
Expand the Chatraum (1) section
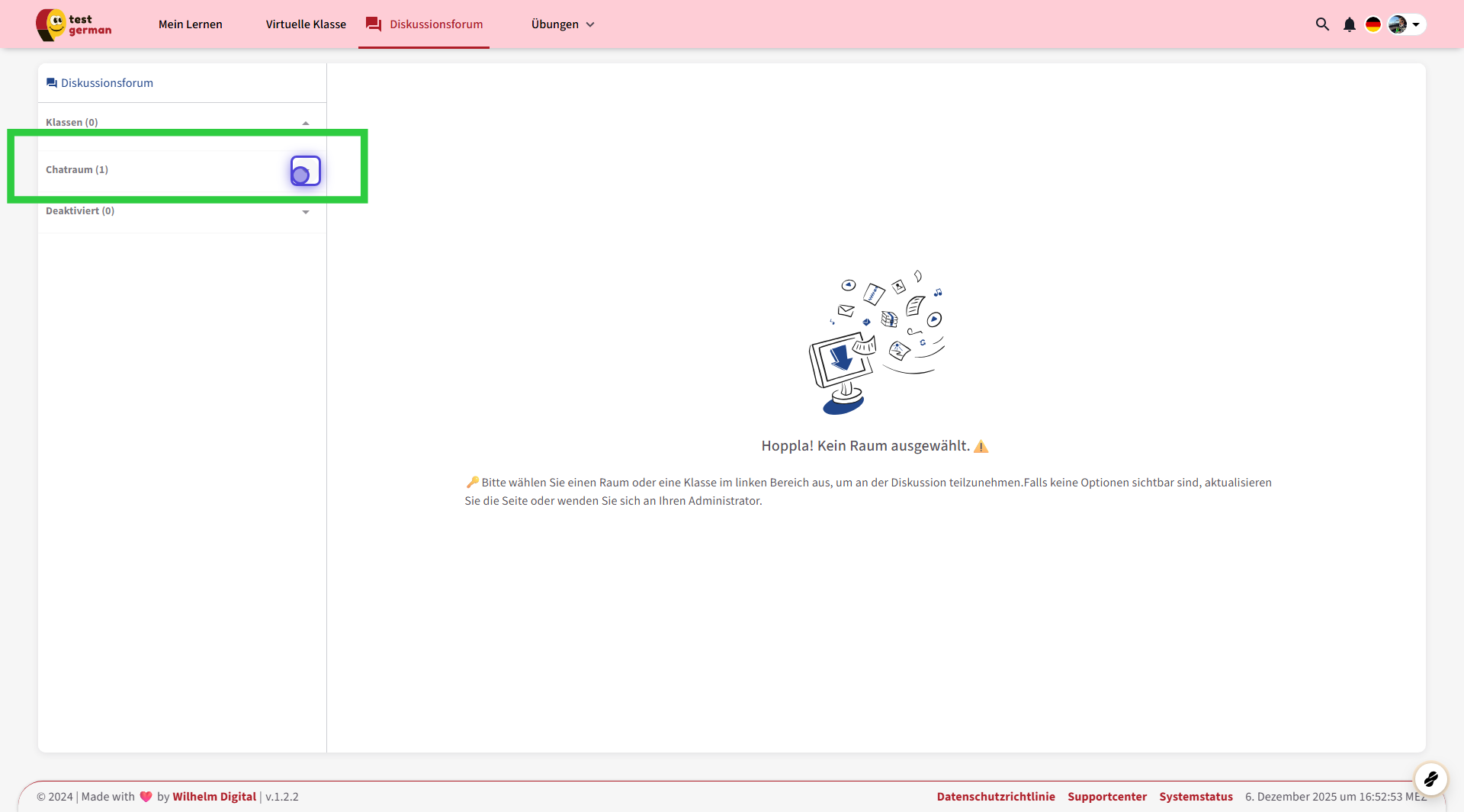[x=305, y=171]
